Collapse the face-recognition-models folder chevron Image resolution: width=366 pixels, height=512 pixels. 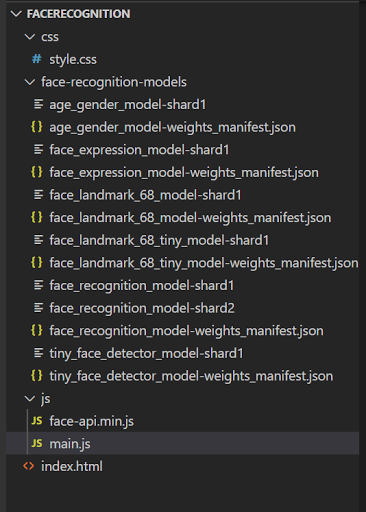pos(30,82)
